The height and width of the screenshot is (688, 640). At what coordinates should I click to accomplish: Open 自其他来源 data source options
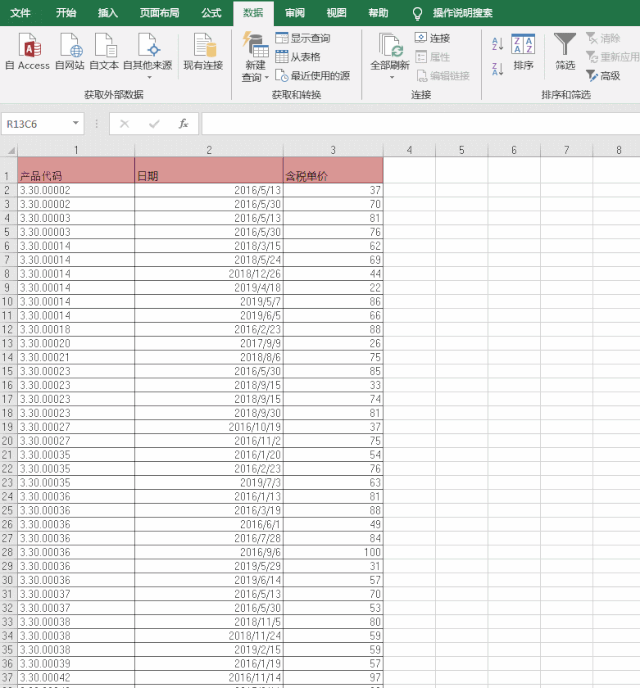[x=148, y=55]
